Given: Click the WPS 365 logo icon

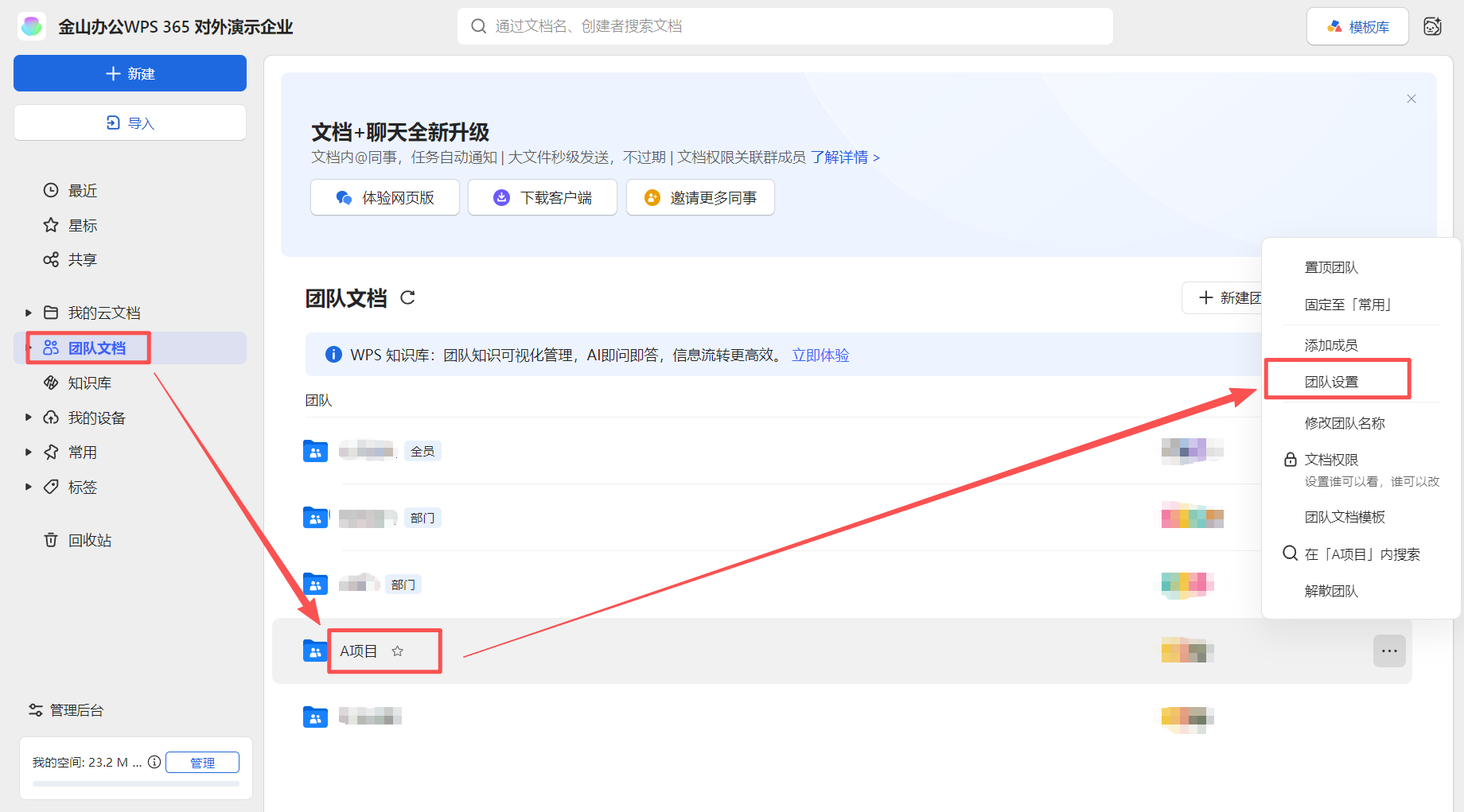Looking at the screenshot, I should click(32, 26).
